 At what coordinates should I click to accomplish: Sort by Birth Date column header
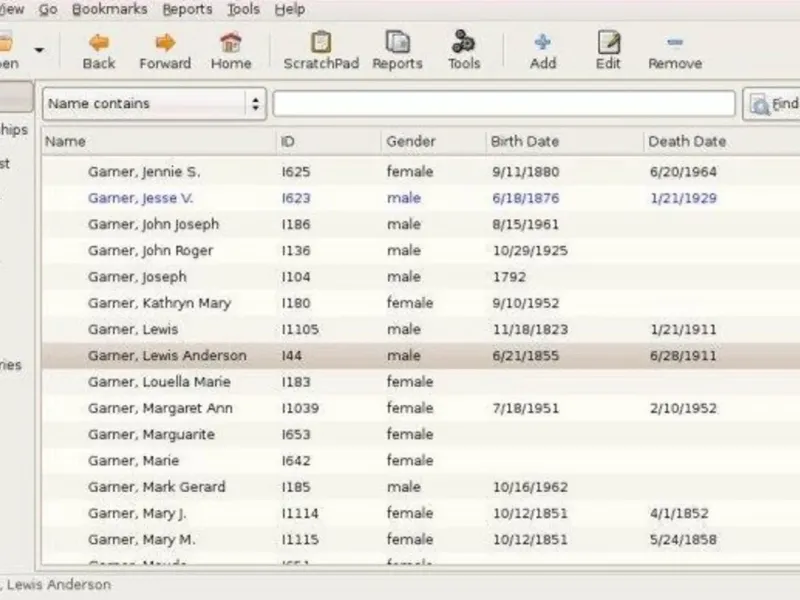point(525,141)
